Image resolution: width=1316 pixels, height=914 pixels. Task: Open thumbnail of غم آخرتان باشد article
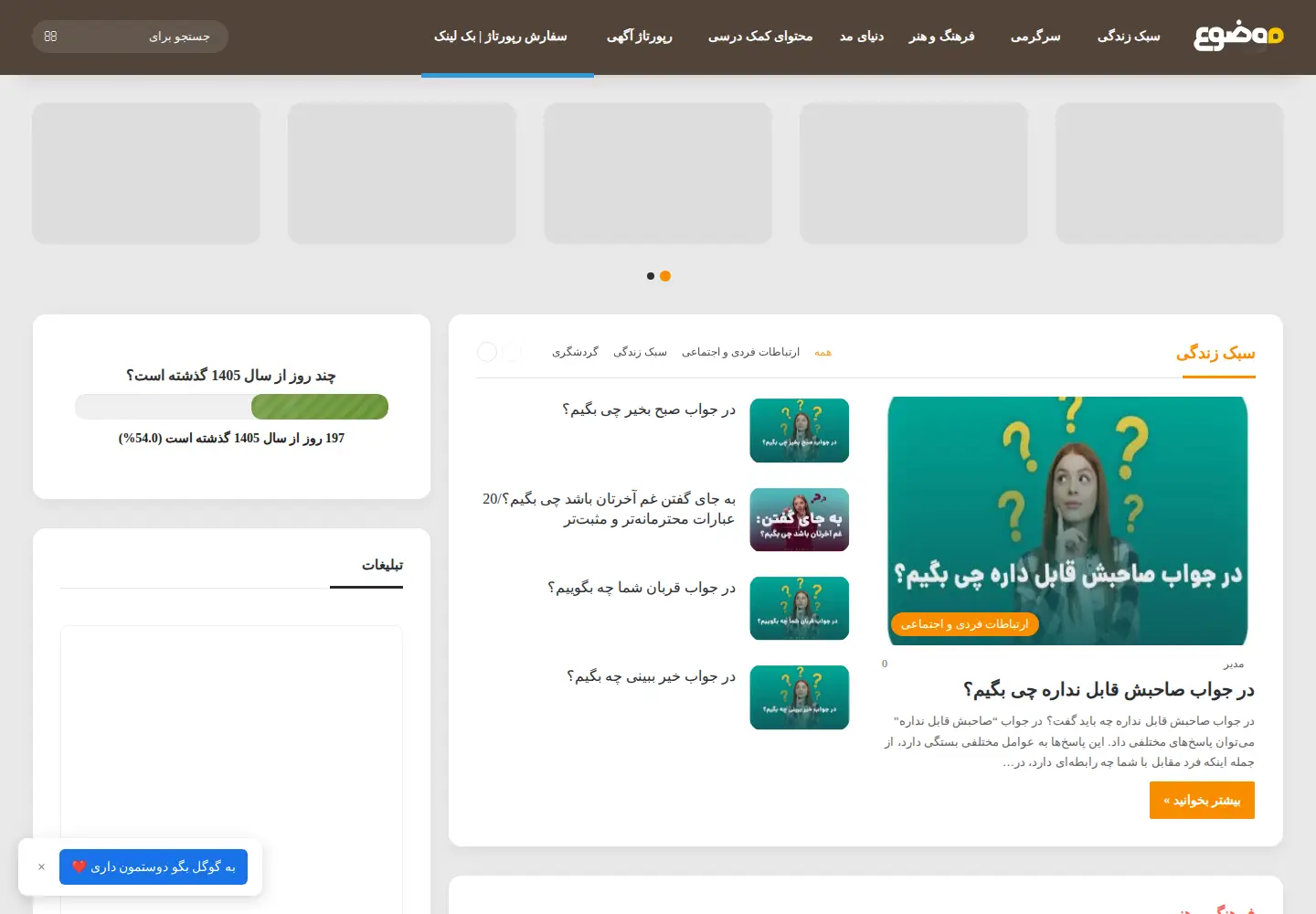pos(800,519)
